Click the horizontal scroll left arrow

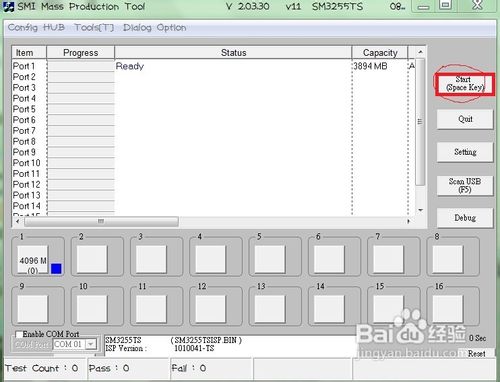pyautogui.click(x=18, y=221)
